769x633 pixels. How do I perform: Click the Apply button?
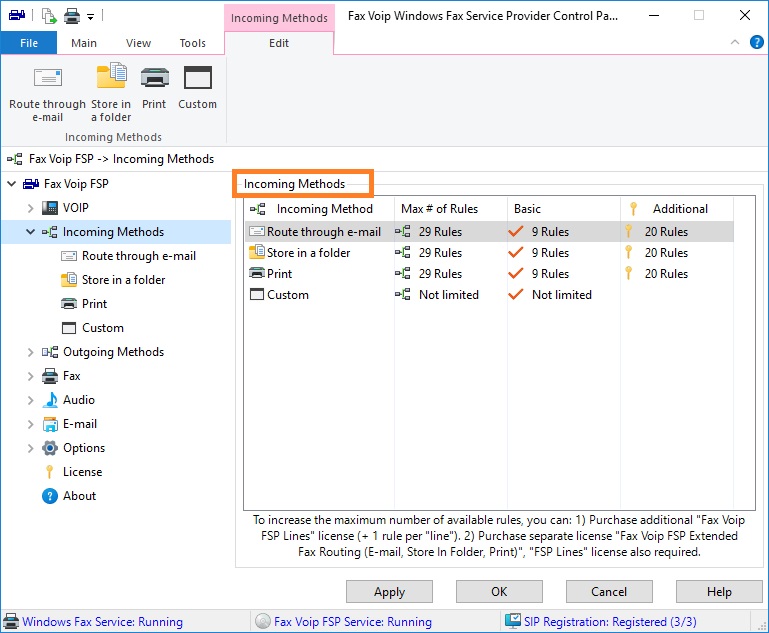pos(389,592)
